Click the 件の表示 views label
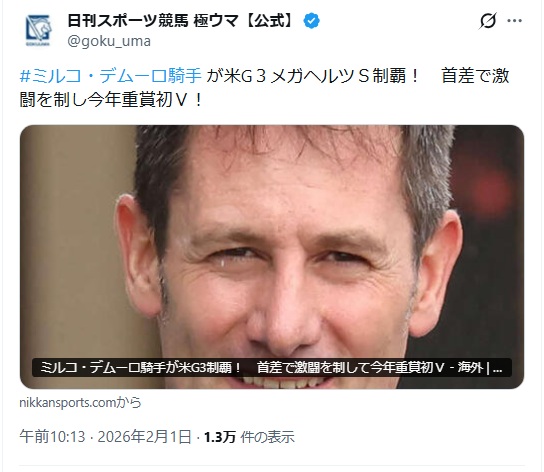 (267, 437)
